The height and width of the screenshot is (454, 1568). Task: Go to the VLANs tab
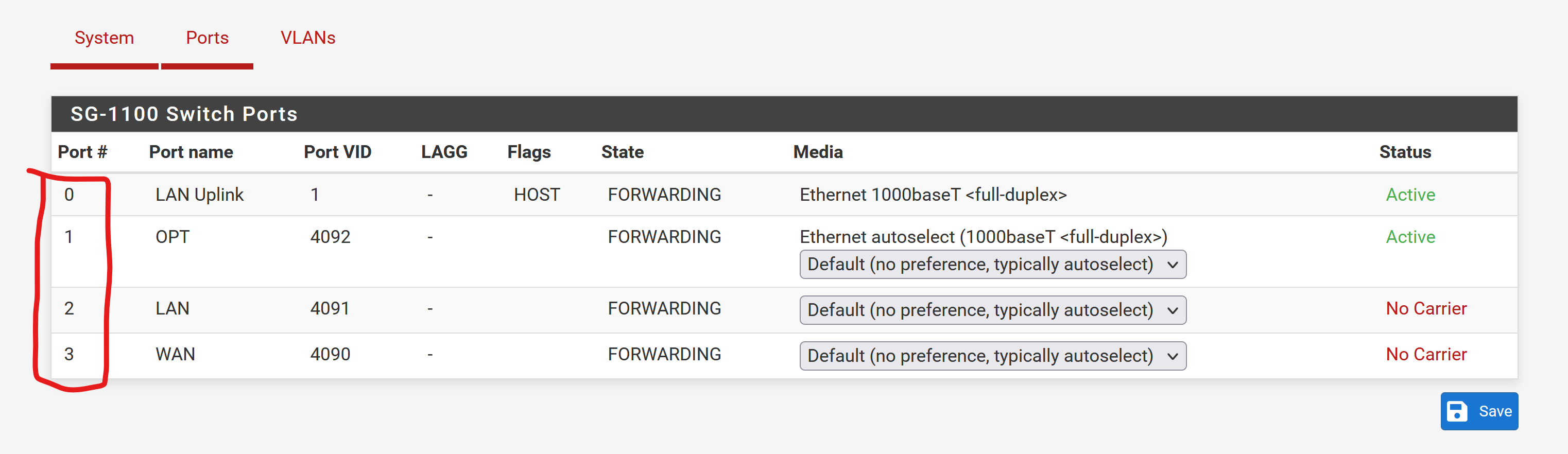(x=307, y=38)
